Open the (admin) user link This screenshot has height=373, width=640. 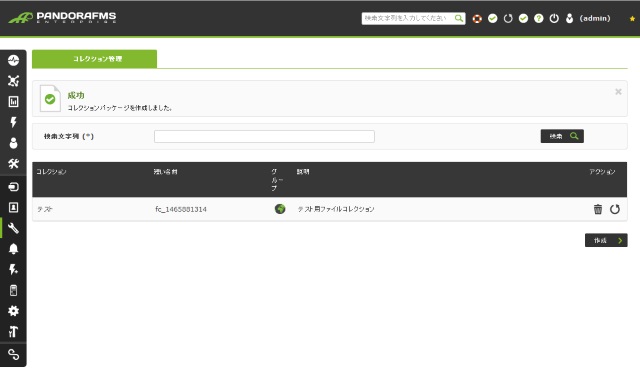click(x=595, y=18)
